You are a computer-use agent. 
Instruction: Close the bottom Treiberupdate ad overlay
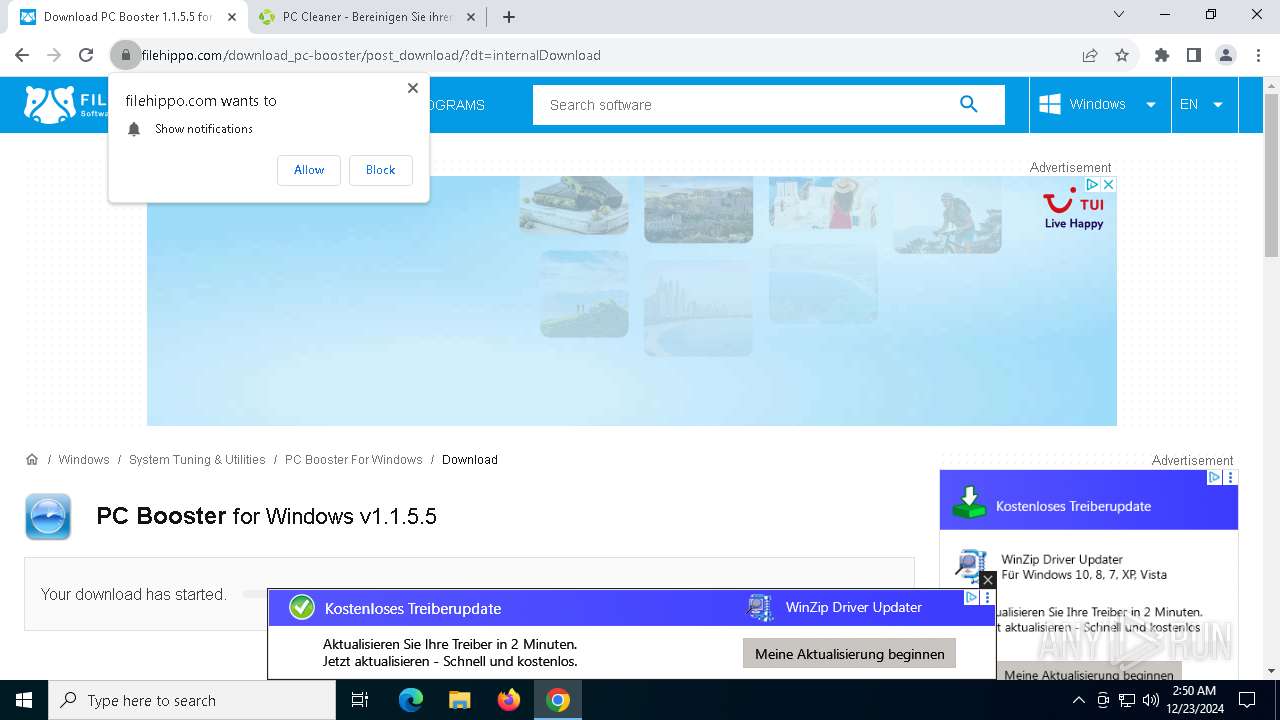pyautogui.click(x=987, y=580)
